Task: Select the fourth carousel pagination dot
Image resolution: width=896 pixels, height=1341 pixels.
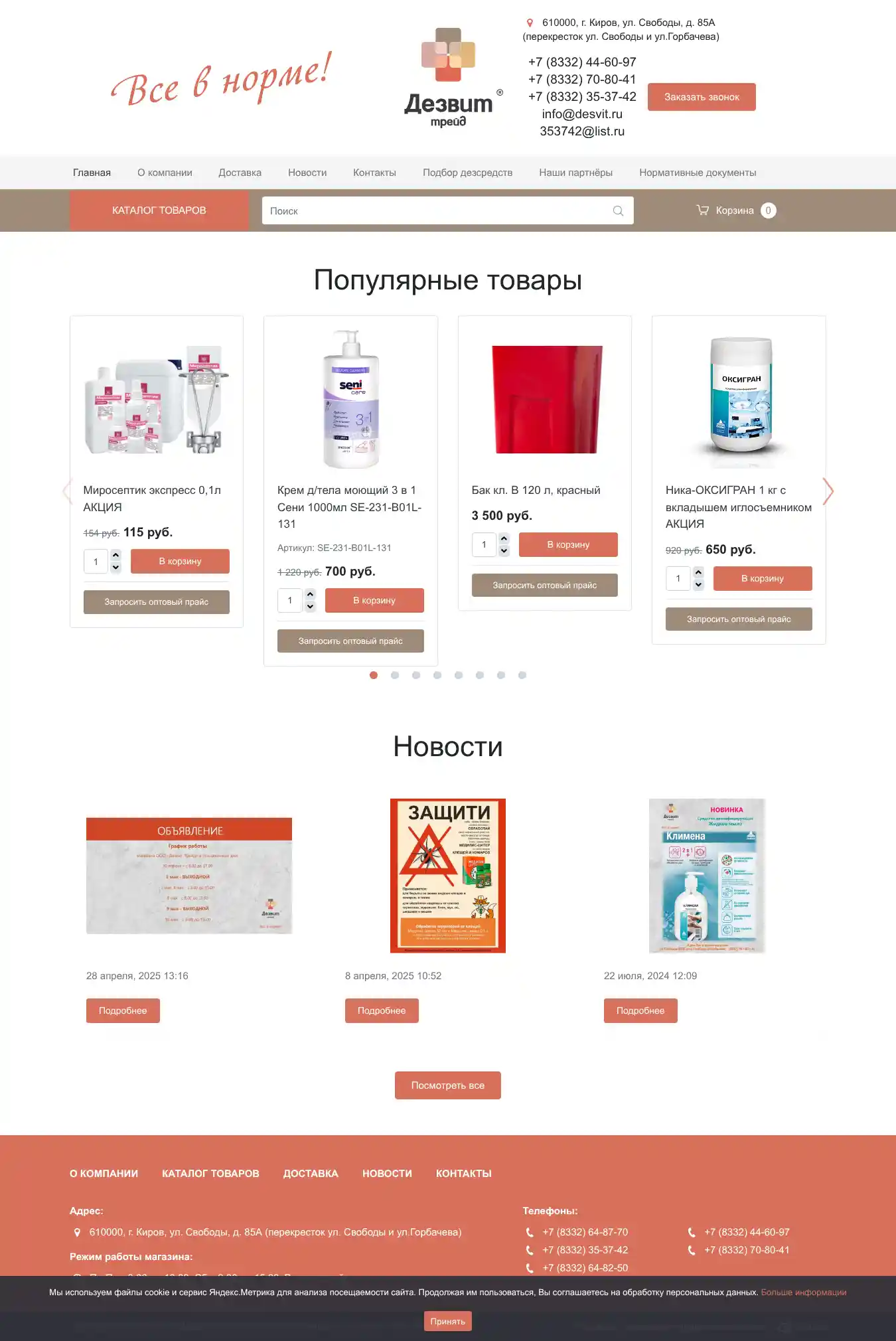Action: pos(437,675)
